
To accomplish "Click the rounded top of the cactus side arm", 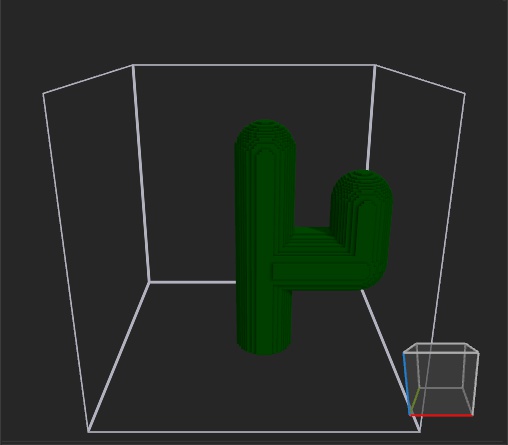I will tap(363, 184).
